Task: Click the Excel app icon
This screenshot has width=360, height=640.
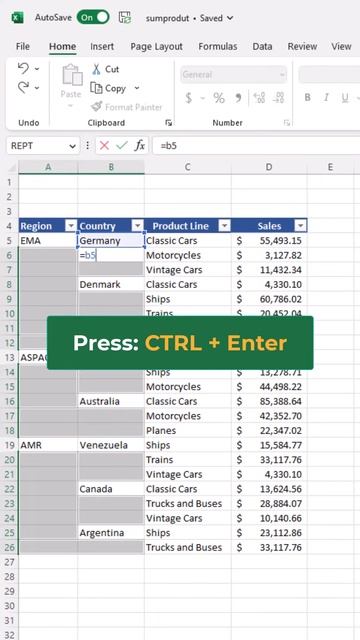Action: (x=17, y=18)
